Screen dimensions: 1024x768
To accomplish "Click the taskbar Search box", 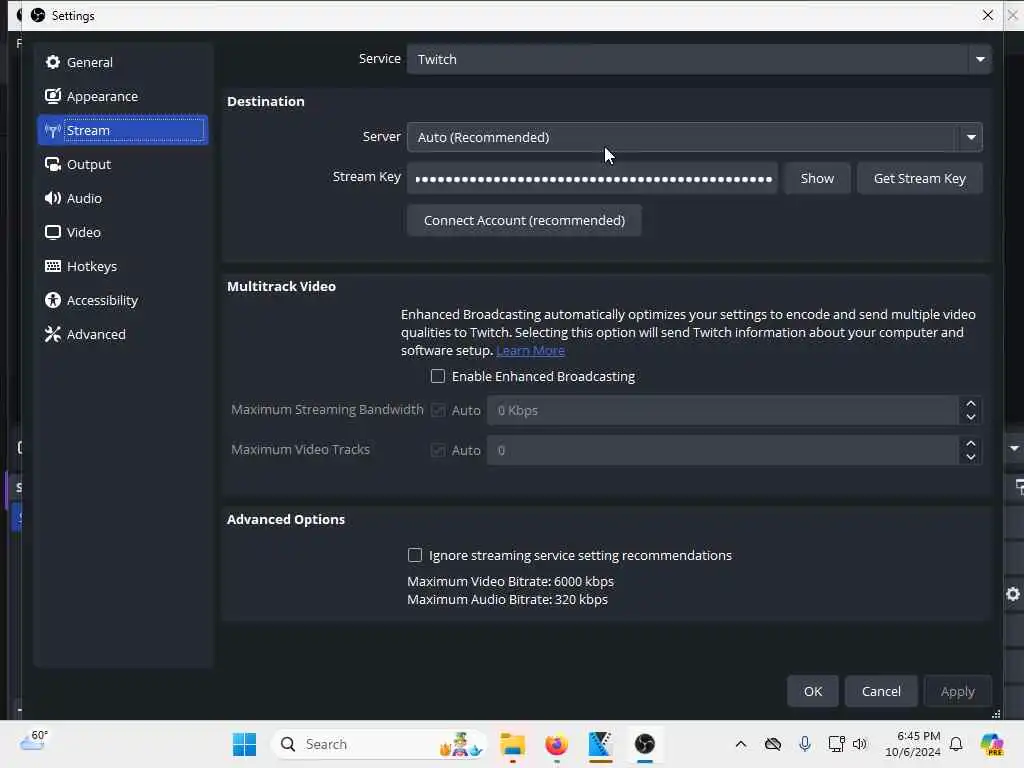I will coord(379,744).
